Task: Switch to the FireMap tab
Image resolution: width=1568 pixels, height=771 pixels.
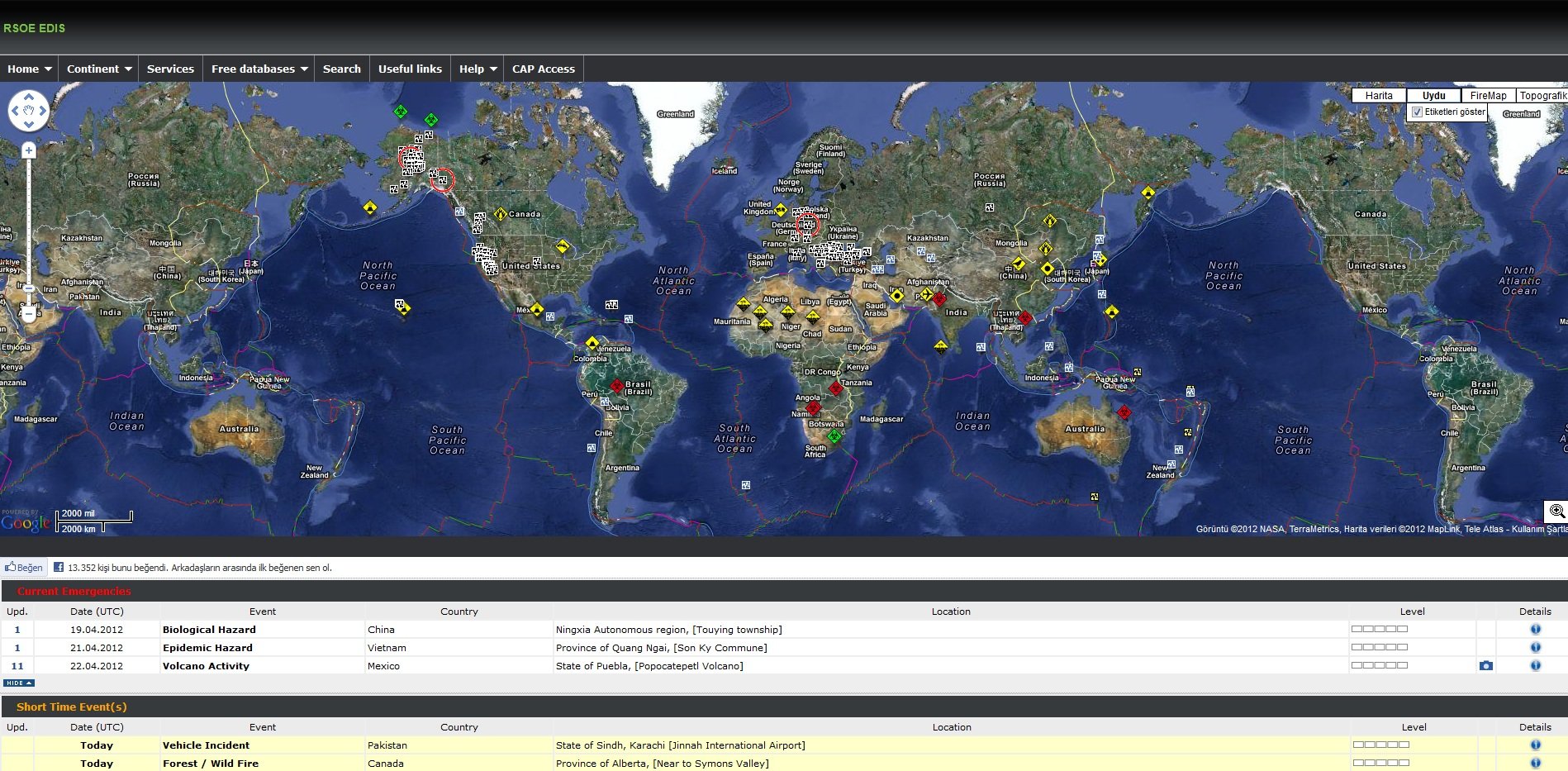Action: (1488, 96)
